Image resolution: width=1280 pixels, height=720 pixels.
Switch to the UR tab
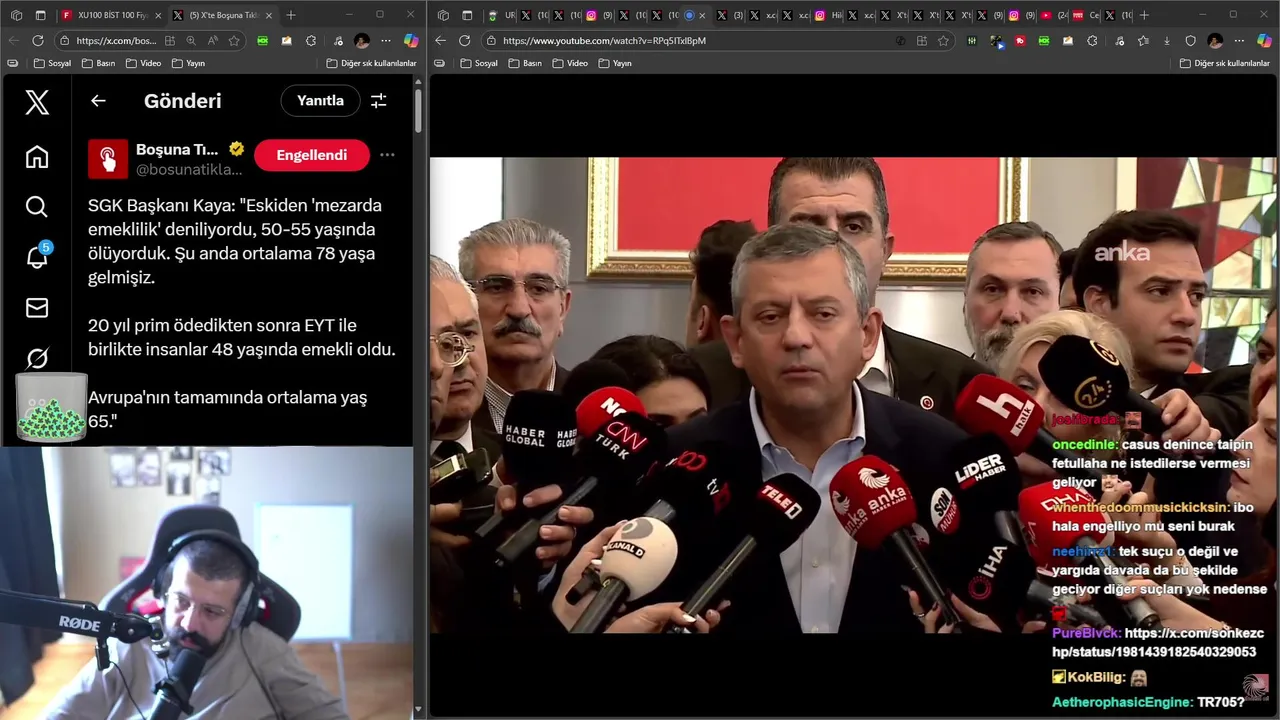click(501, 15)
